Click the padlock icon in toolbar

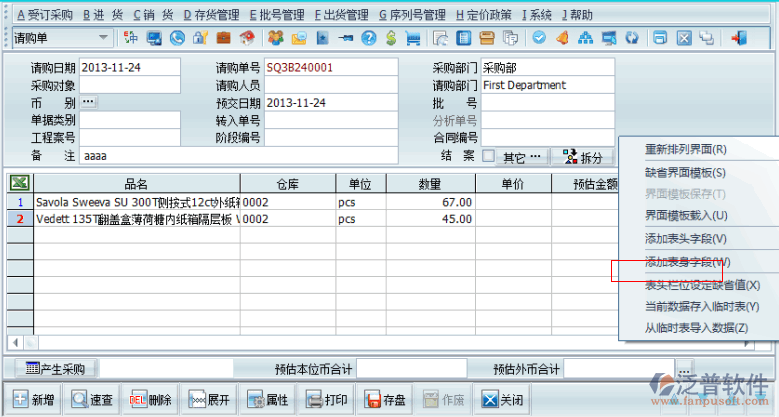(x=199, y=38)
